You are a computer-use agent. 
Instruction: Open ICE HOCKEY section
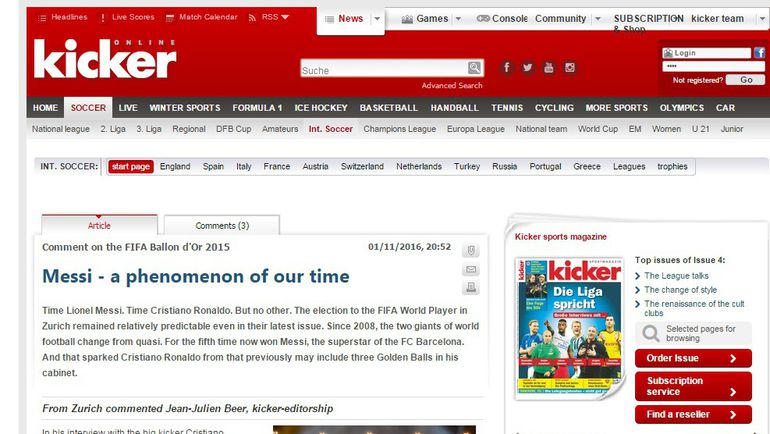click(321, 108)
